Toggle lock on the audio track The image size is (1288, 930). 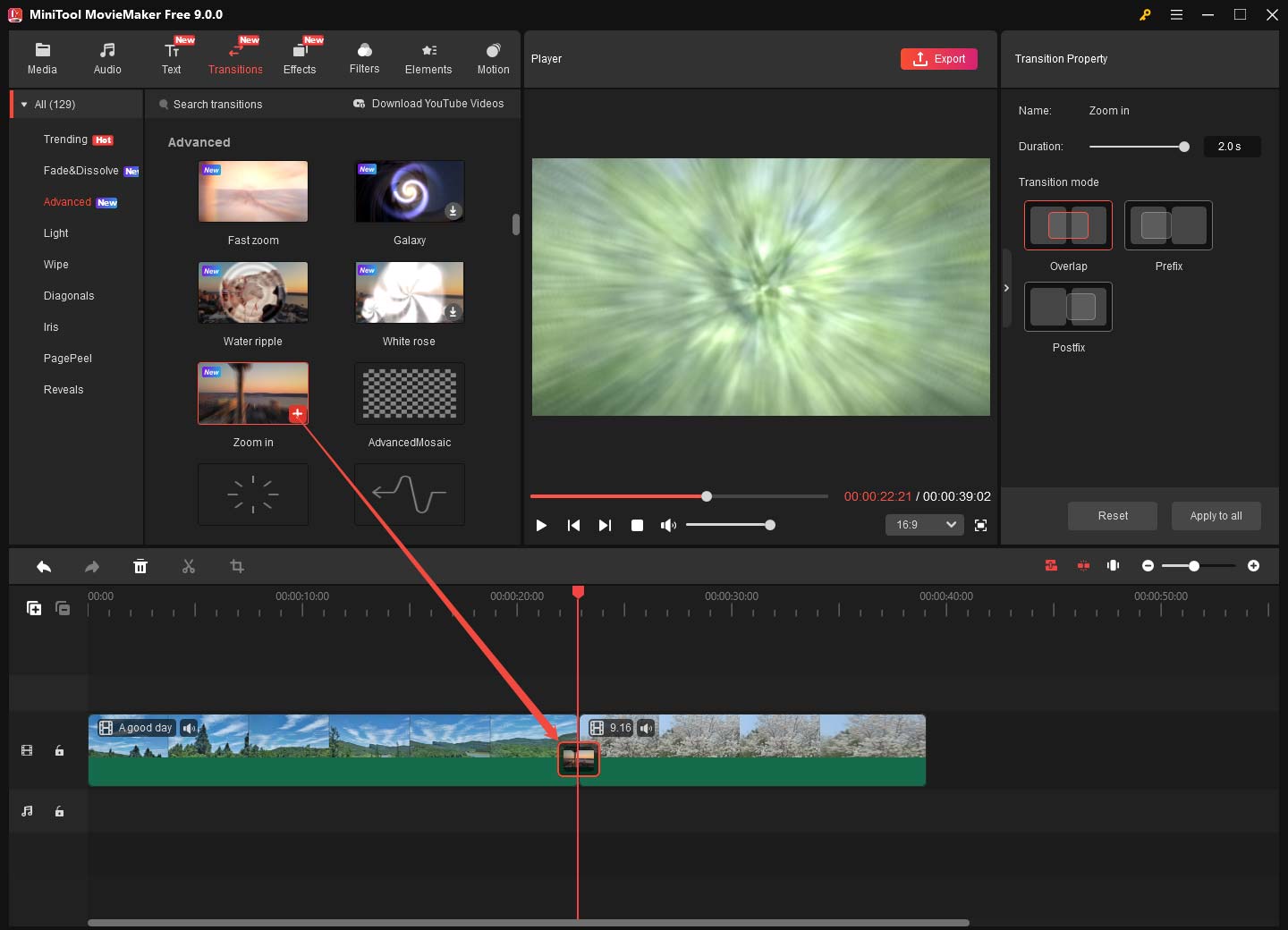click(59, 812)
